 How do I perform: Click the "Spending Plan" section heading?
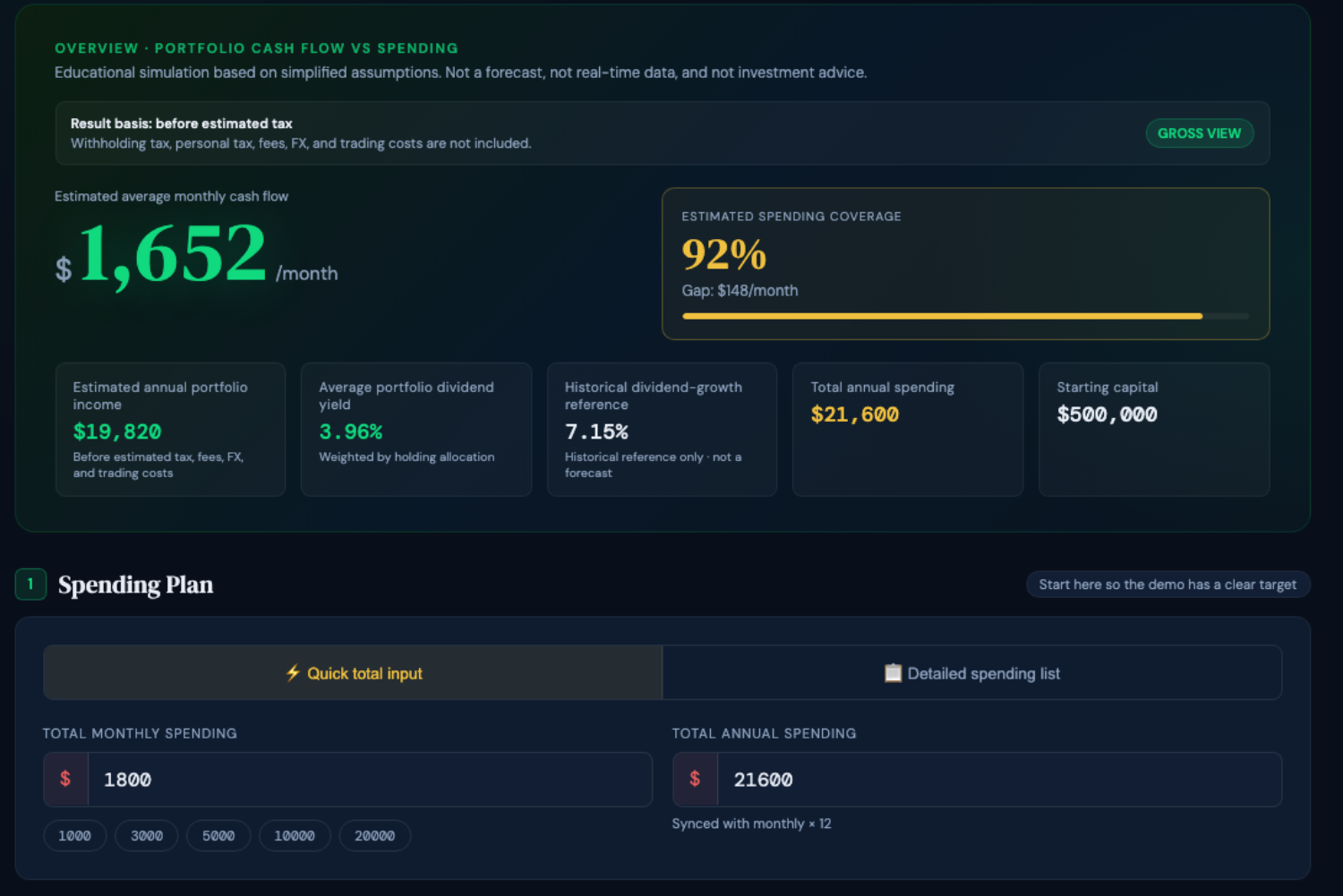click(x=136, y=585)
